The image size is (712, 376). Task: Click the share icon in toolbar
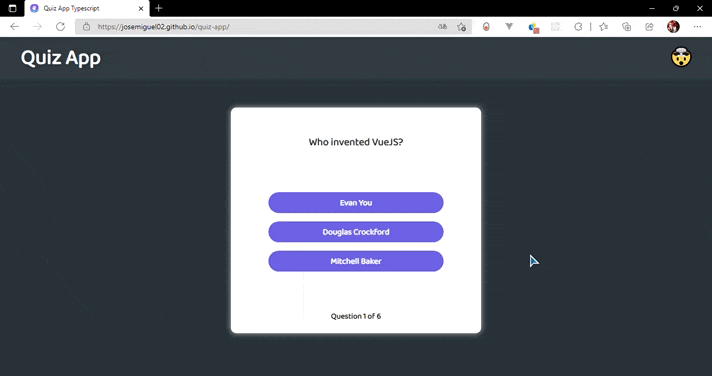point(649,27)
